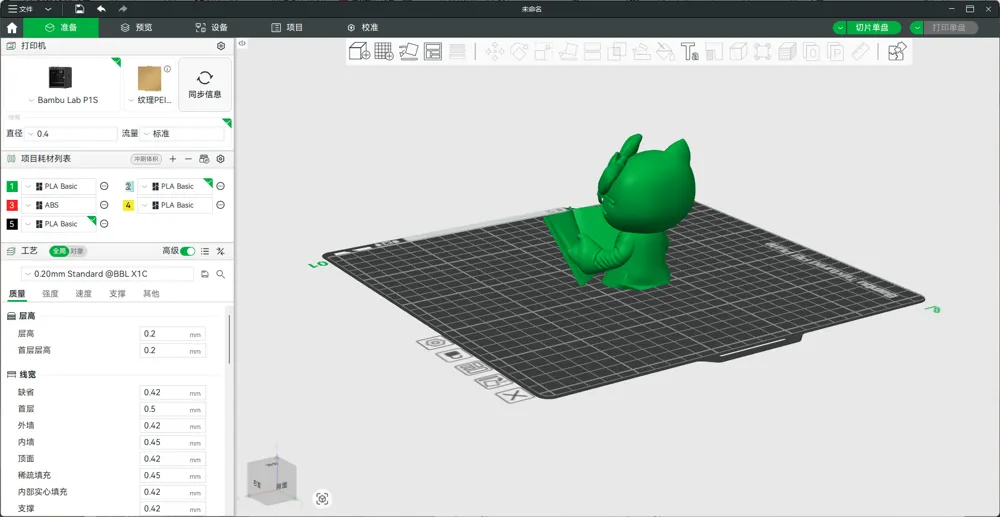1000x517 pixels.
Task: Collapse the left sidebar panel
Action: coord(242,43)
